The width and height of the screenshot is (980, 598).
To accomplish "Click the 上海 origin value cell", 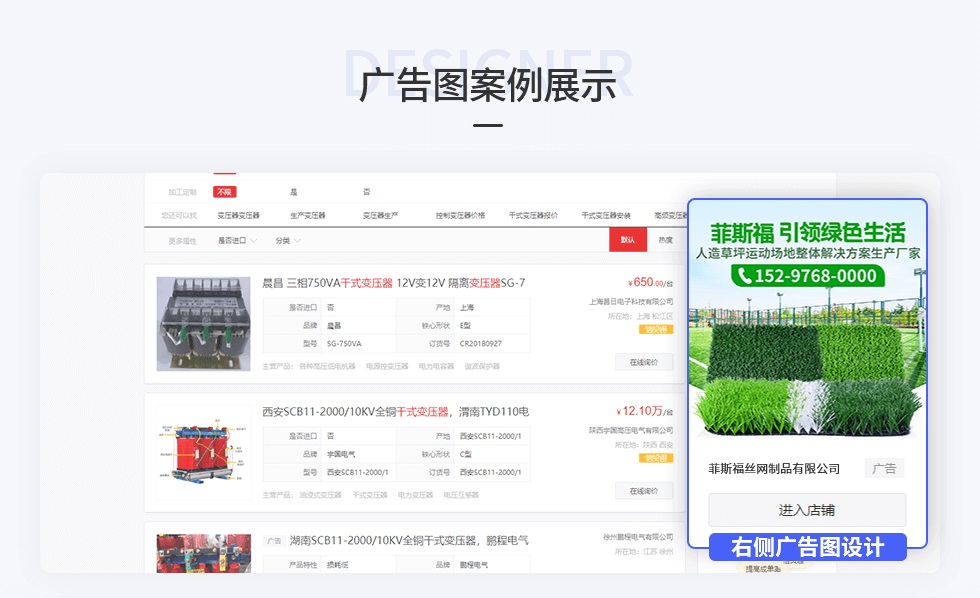I will 467,307.
